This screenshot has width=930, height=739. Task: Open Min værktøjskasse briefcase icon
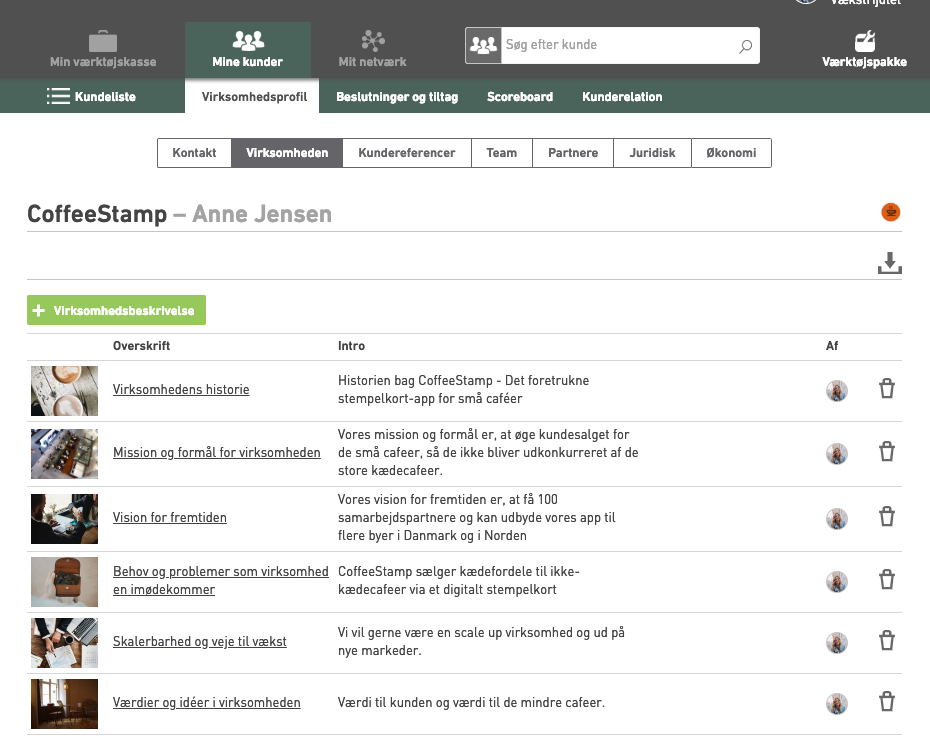[x=103, y=41]
